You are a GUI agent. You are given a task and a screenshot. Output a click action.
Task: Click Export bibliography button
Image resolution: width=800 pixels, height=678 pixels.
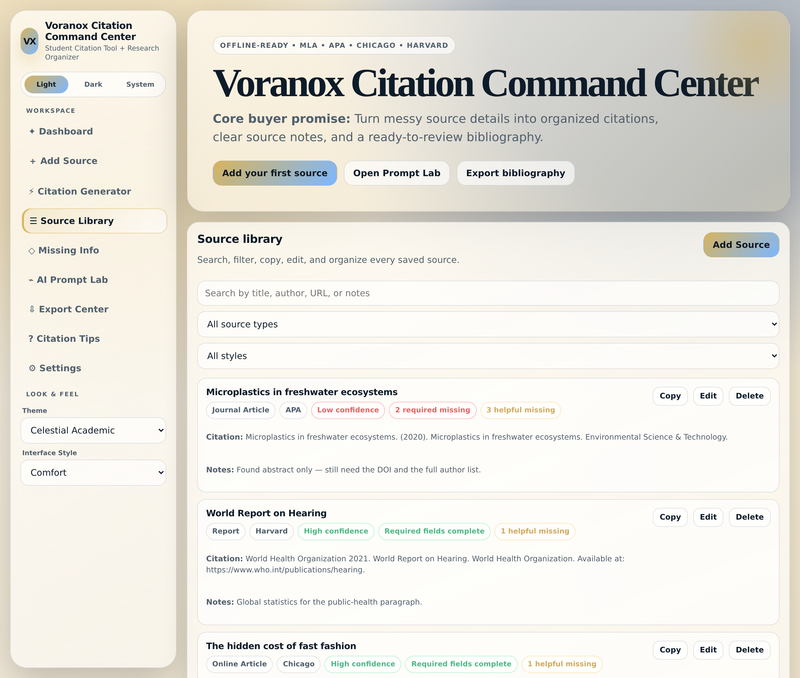click(515, 173)
